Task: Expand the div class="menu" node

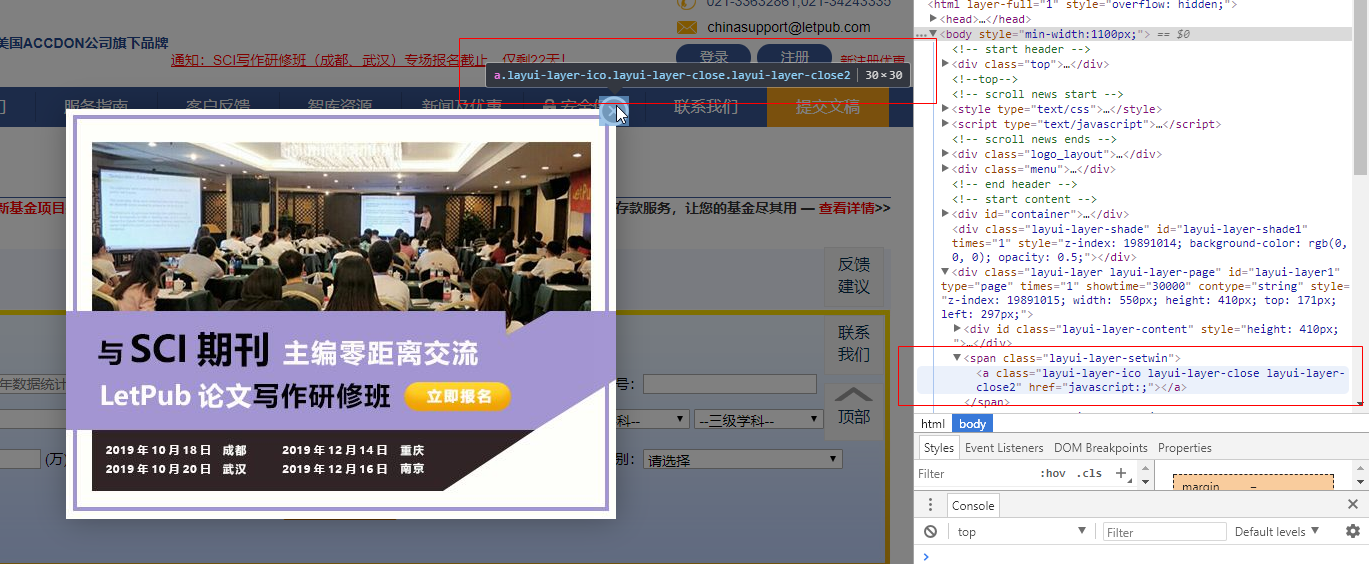Action: pyautogui.click(x=945, y=169)
